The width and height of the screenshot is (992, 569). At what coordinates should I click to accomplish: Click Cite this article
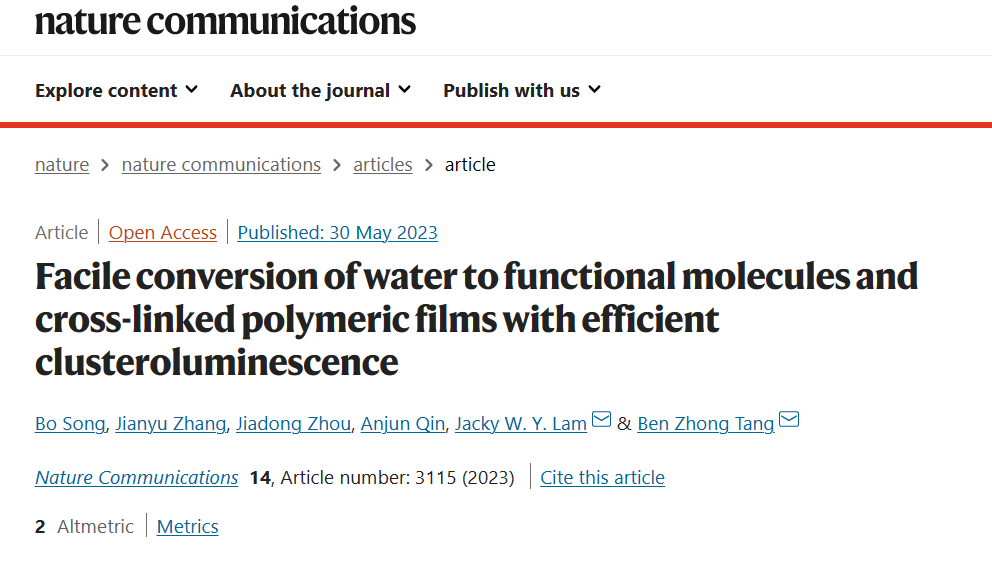(602, 477)
